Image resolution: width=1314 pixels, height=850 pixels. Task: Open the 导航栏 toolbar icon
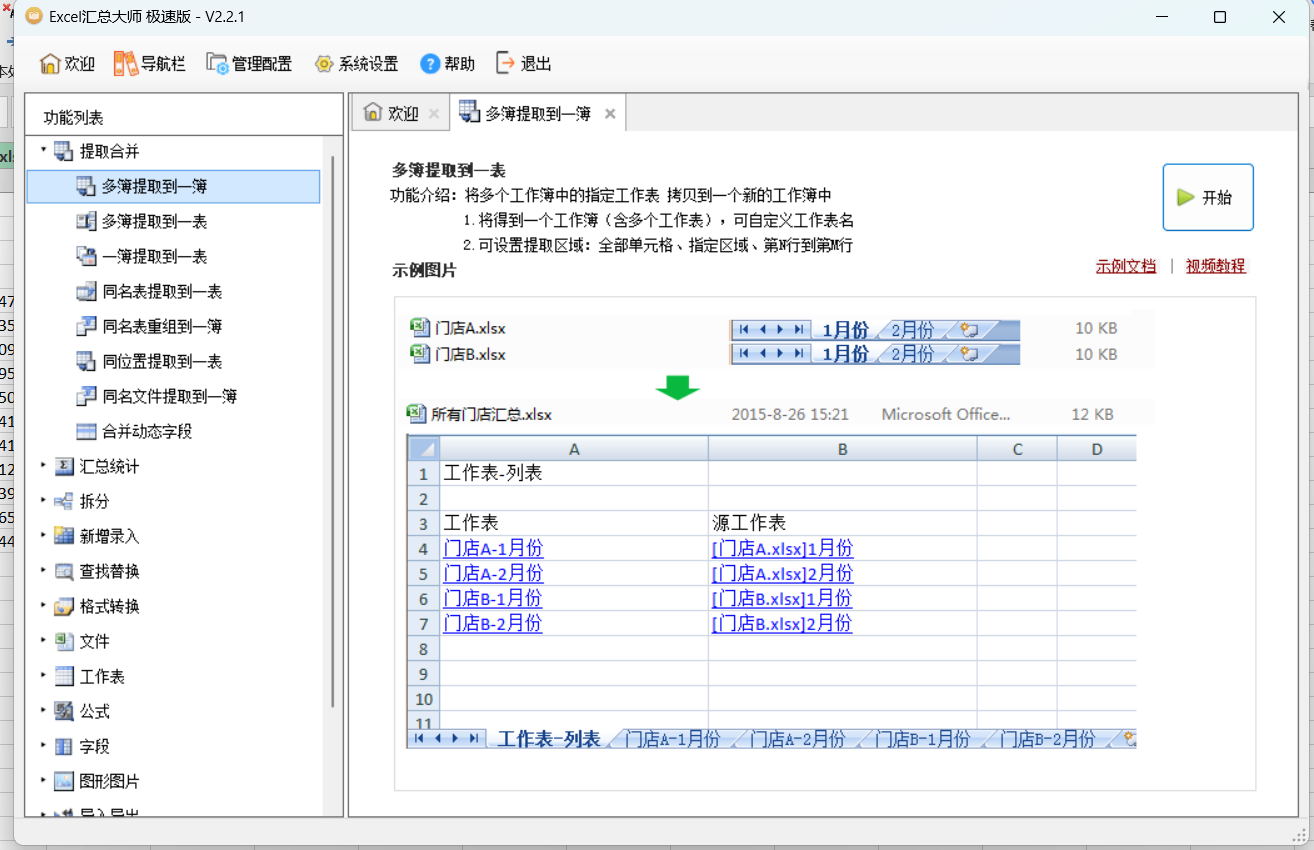point(125,64)
